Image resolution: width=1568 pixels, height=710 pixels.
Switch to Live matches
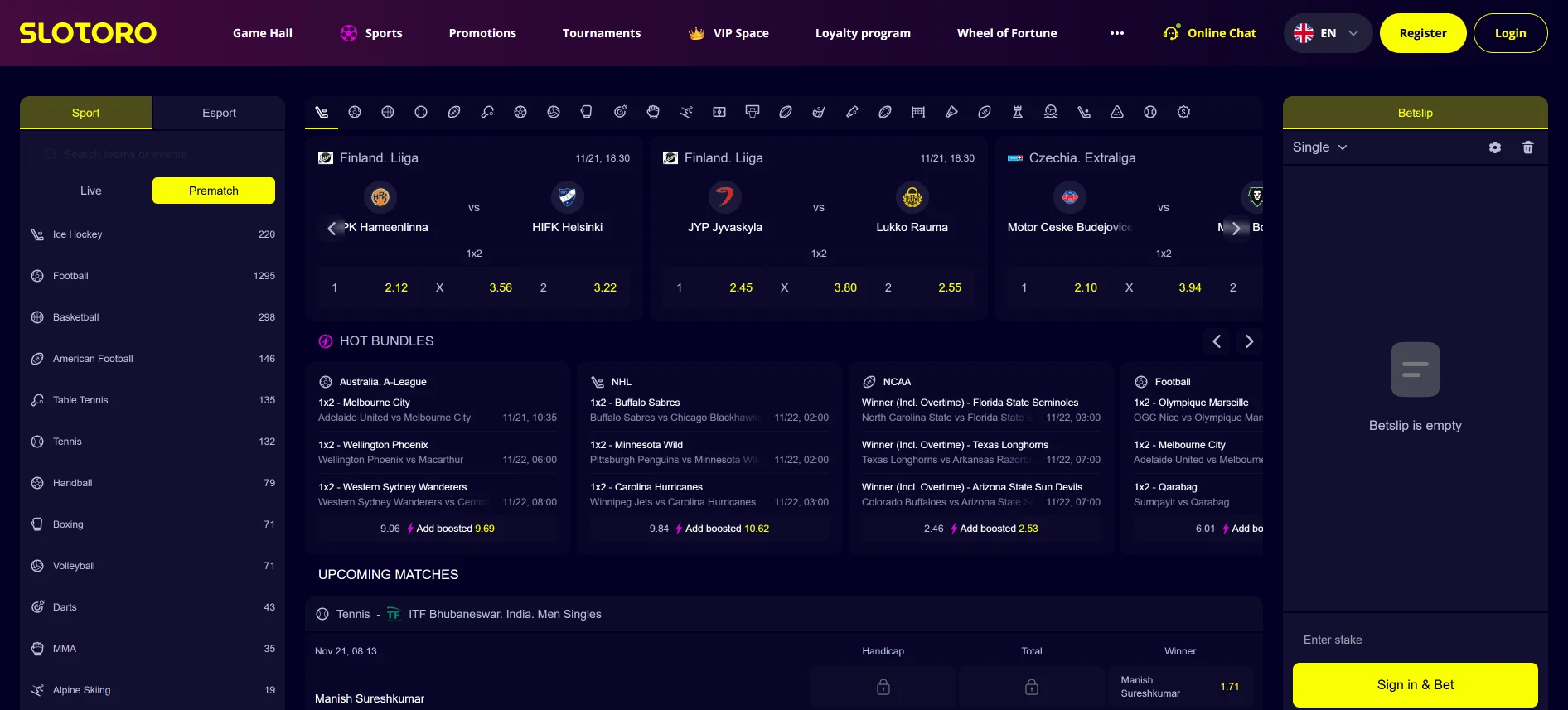[91, 191]
